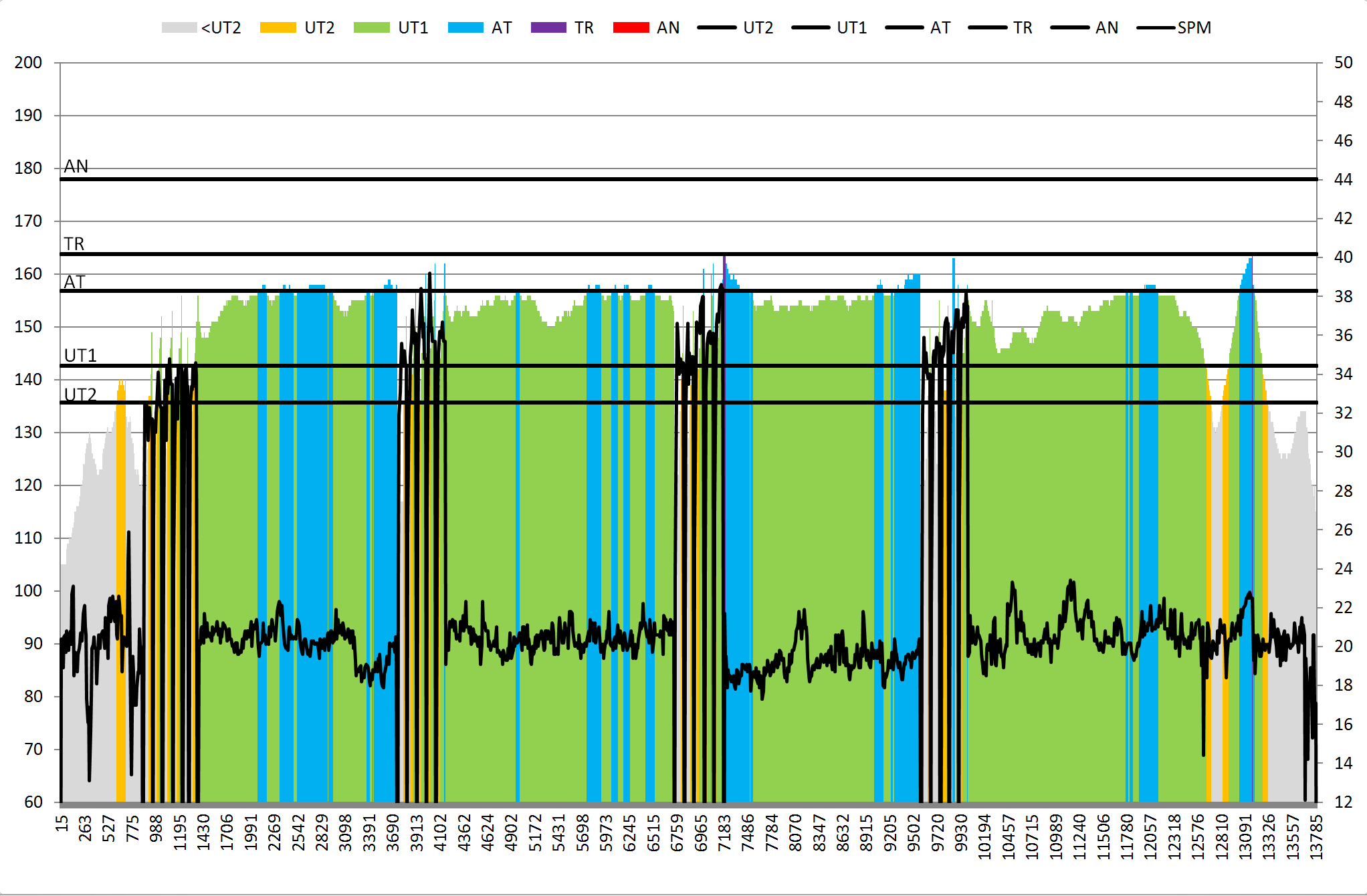
Task: Click the 60 value on left axis
Action: click(33, 802)
